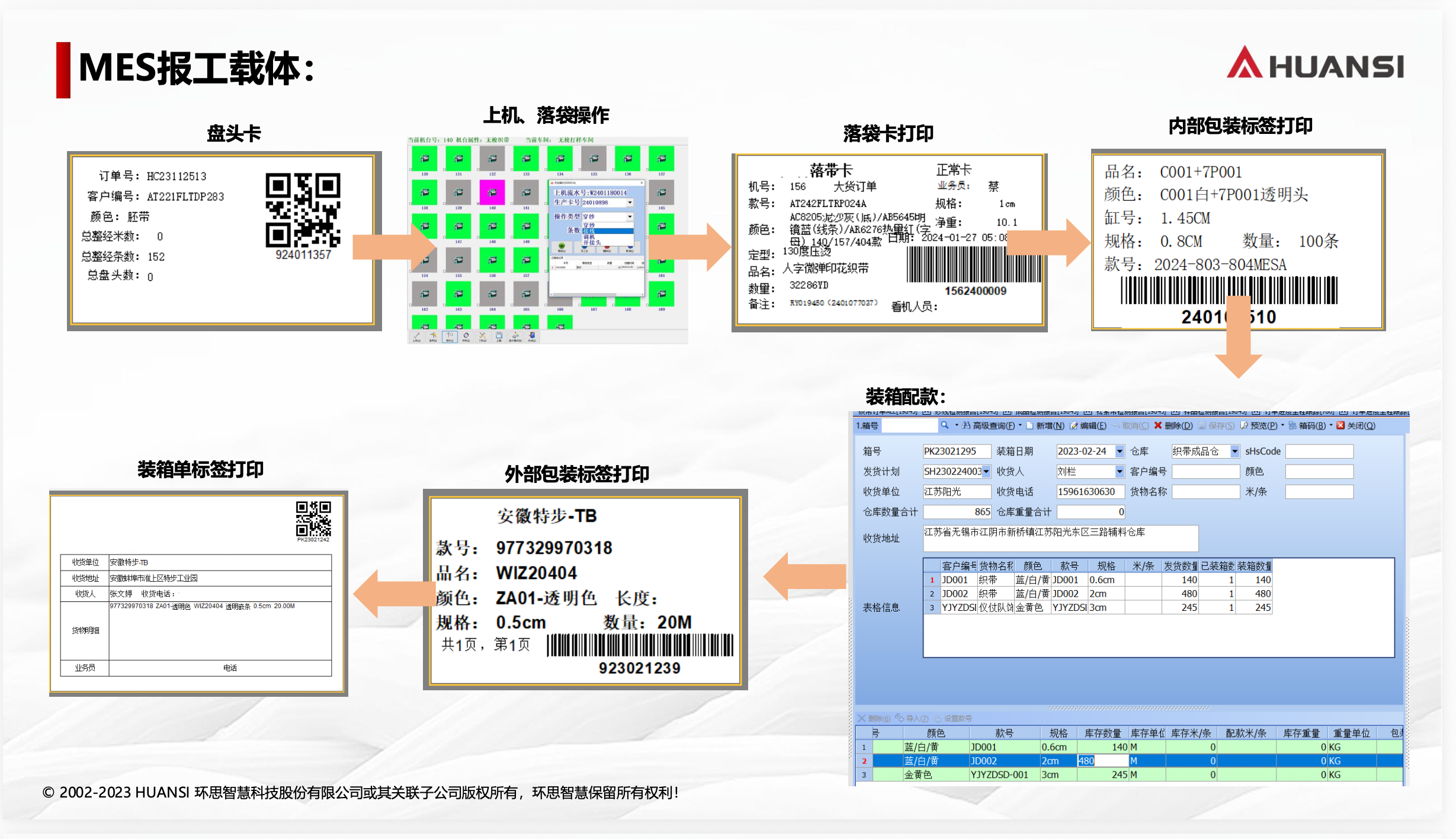The height and width of the screenshot is (839, 1456).
Task: Select machine 137 tile in machine grid
Action: click(x=662, y=158)
